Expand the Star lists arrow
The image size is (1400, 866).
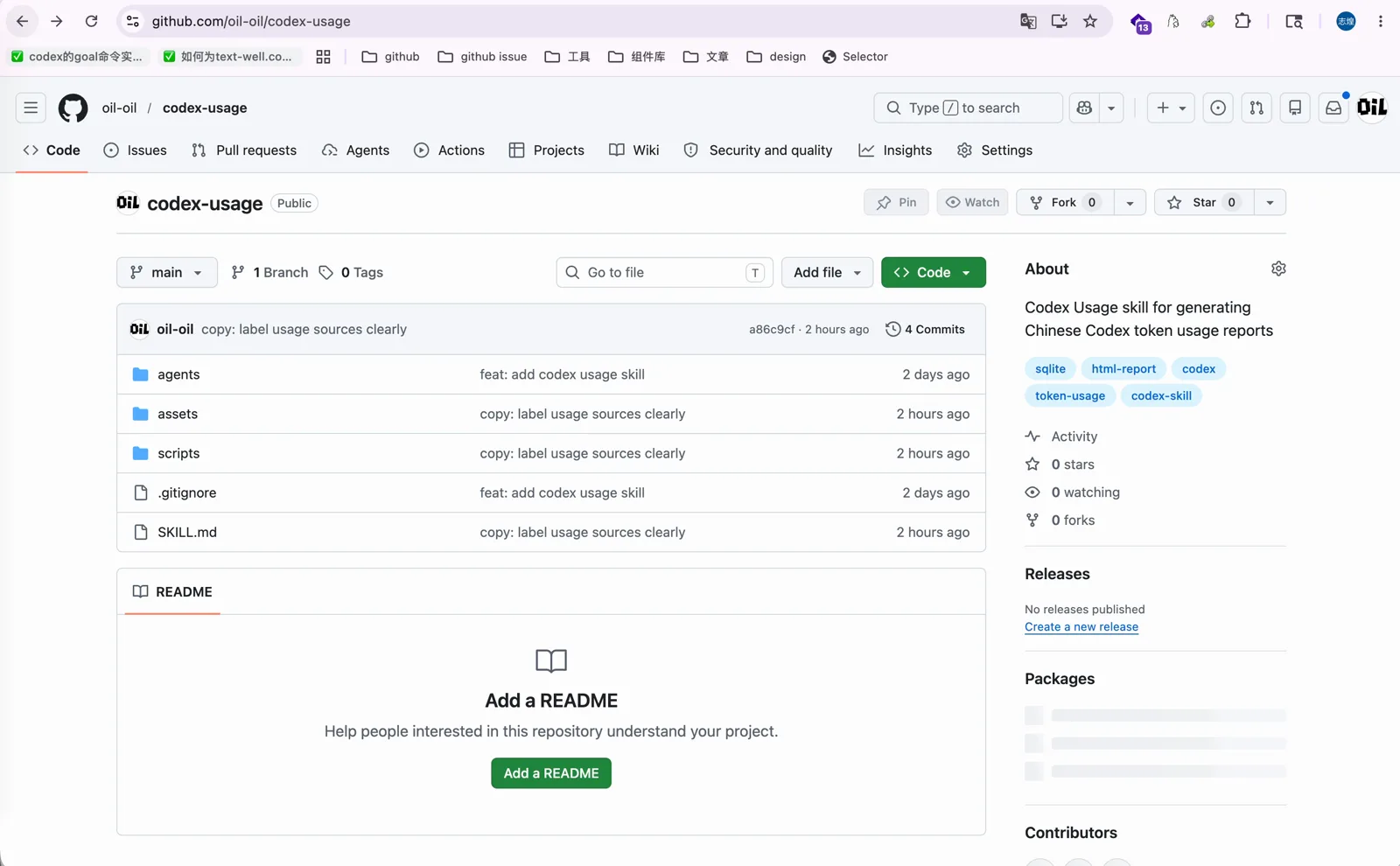coord(1270,202)
